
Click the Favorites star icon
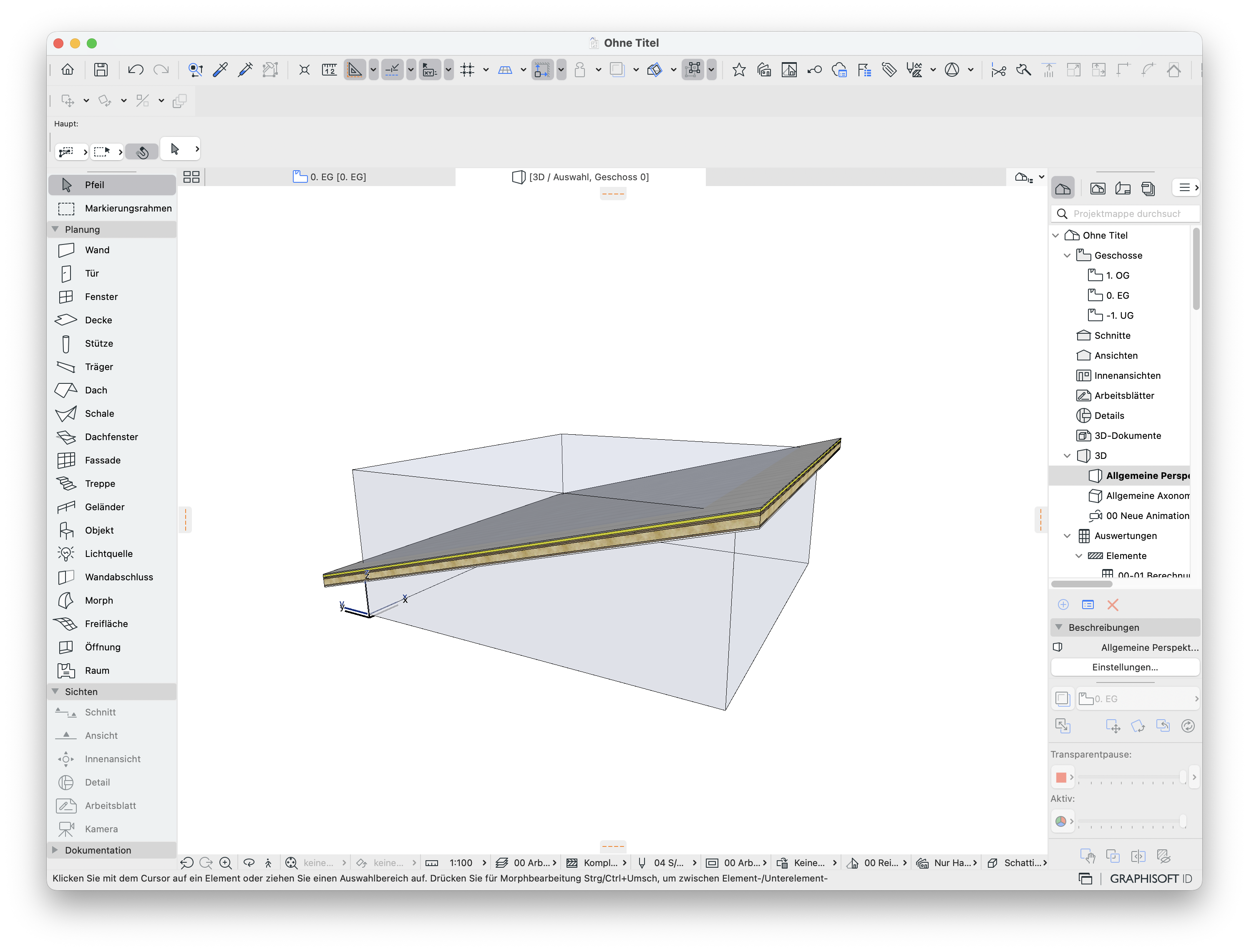(x=738, y=70)
